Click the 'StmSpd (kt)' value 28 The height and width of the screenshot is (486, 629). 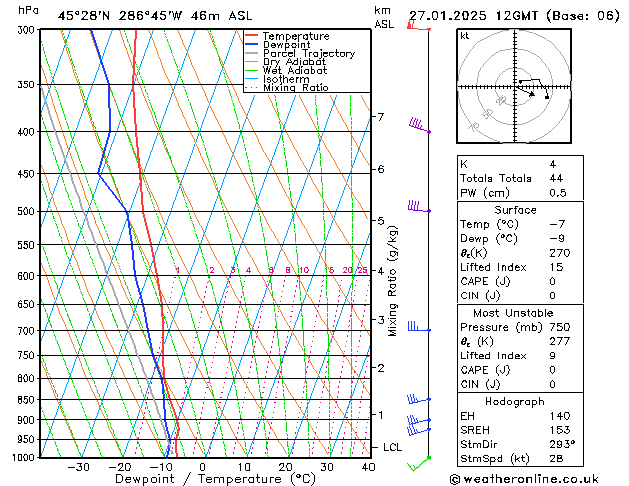(556, 458)
